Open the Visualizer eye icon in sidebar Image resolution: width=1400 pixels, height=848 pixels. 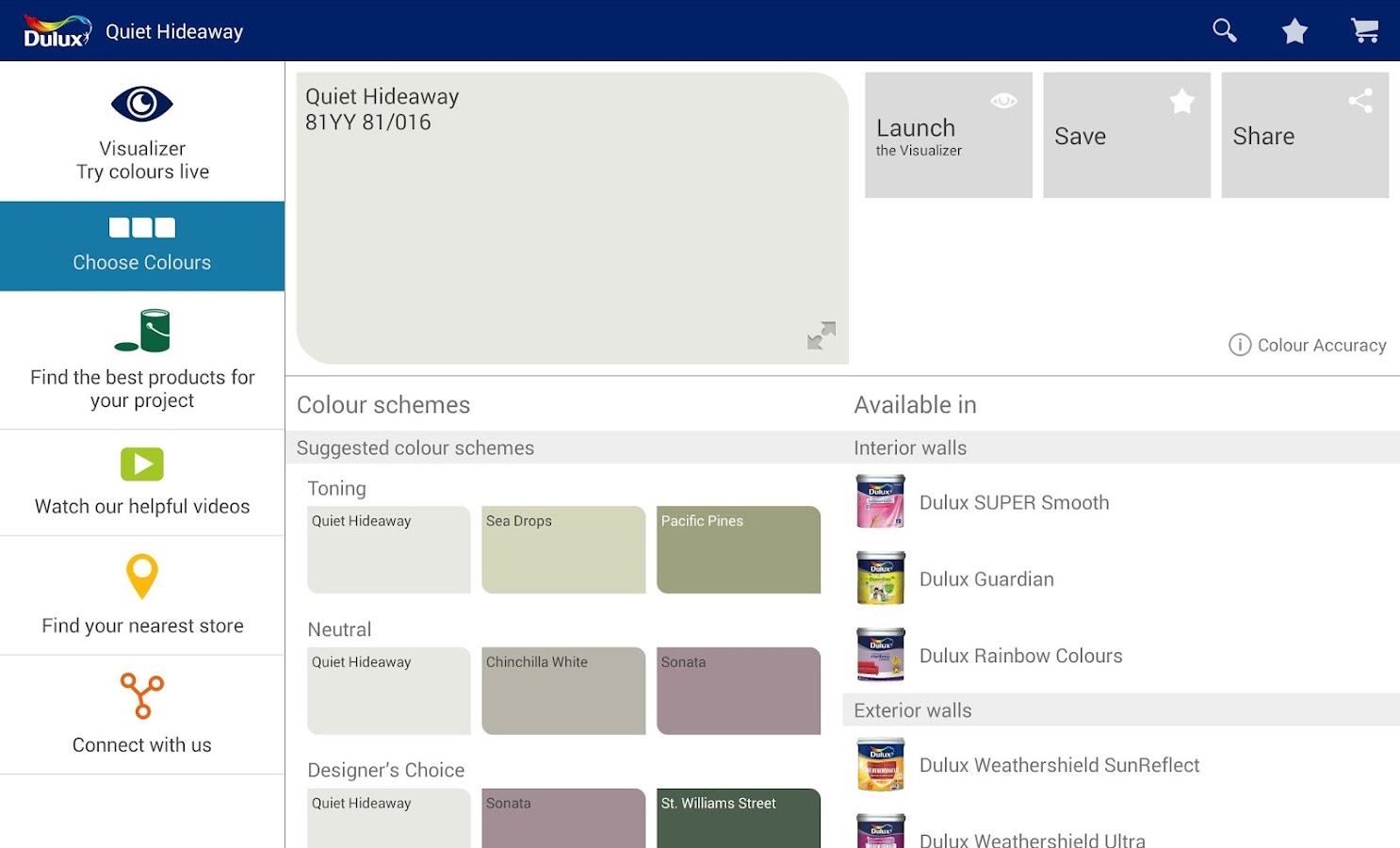[142, 103]
